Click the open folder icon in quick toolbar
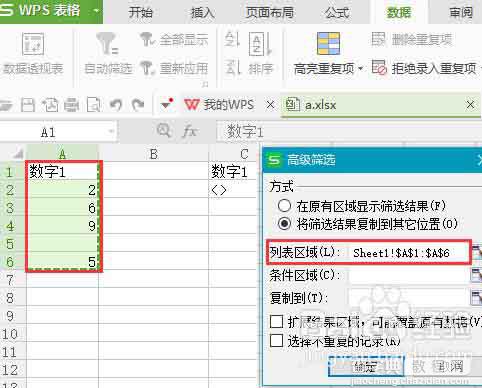 tap(6, 105)
